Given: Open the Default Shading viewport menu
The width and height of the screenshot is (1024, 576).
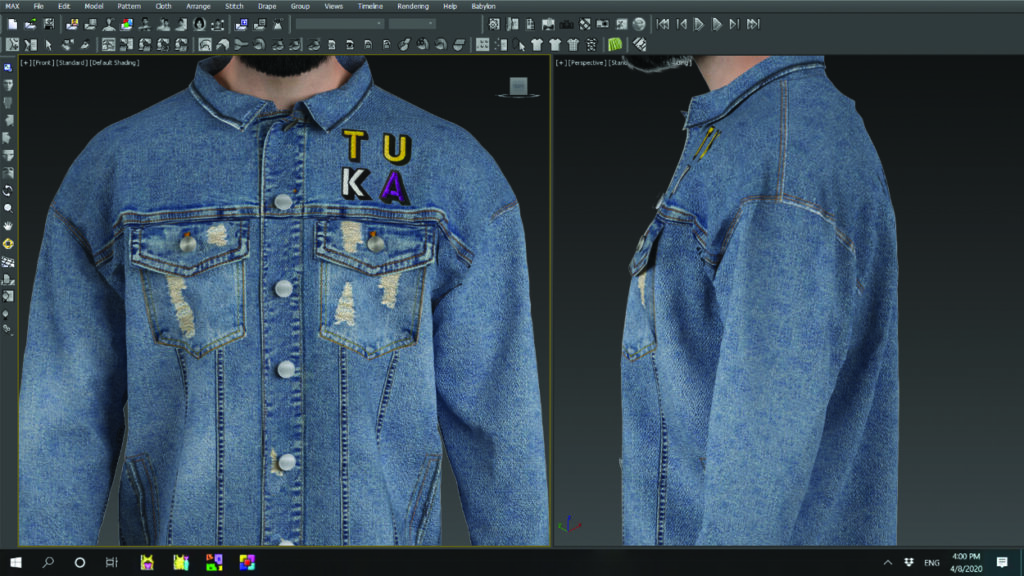Looking at the screenshot, I should (x=115, y=63).
